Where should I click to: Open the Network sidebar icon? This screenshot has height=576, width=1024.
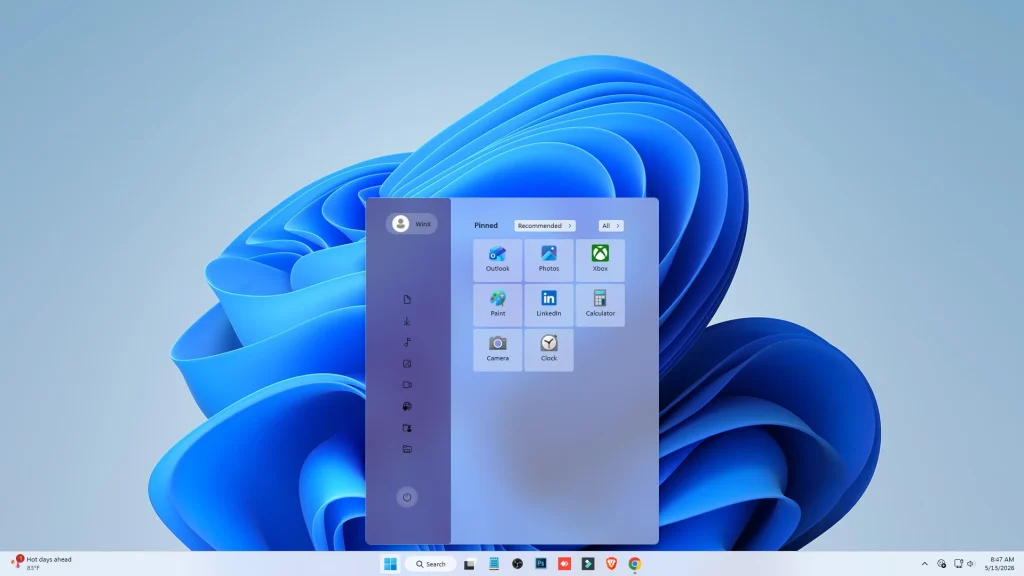pyautogui.click(x=407, y=406)
